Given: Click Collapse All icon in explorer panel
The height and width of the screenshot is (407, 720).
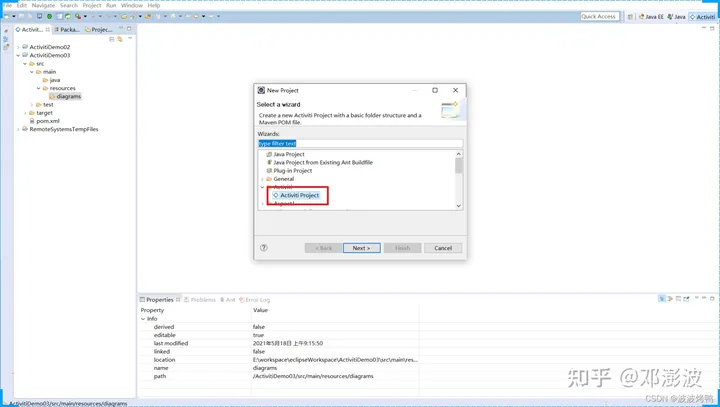Looking at the screenshot, I should pyautogui.click(x=112, y=40).
